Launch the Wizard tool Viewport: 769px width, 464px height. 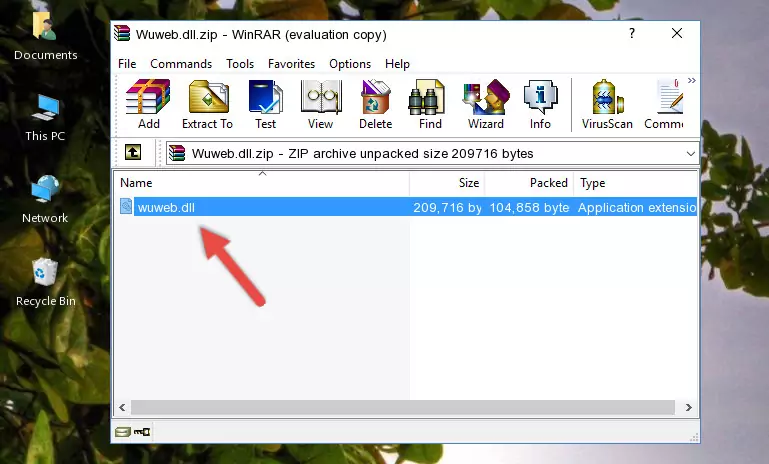pos(486,104)
